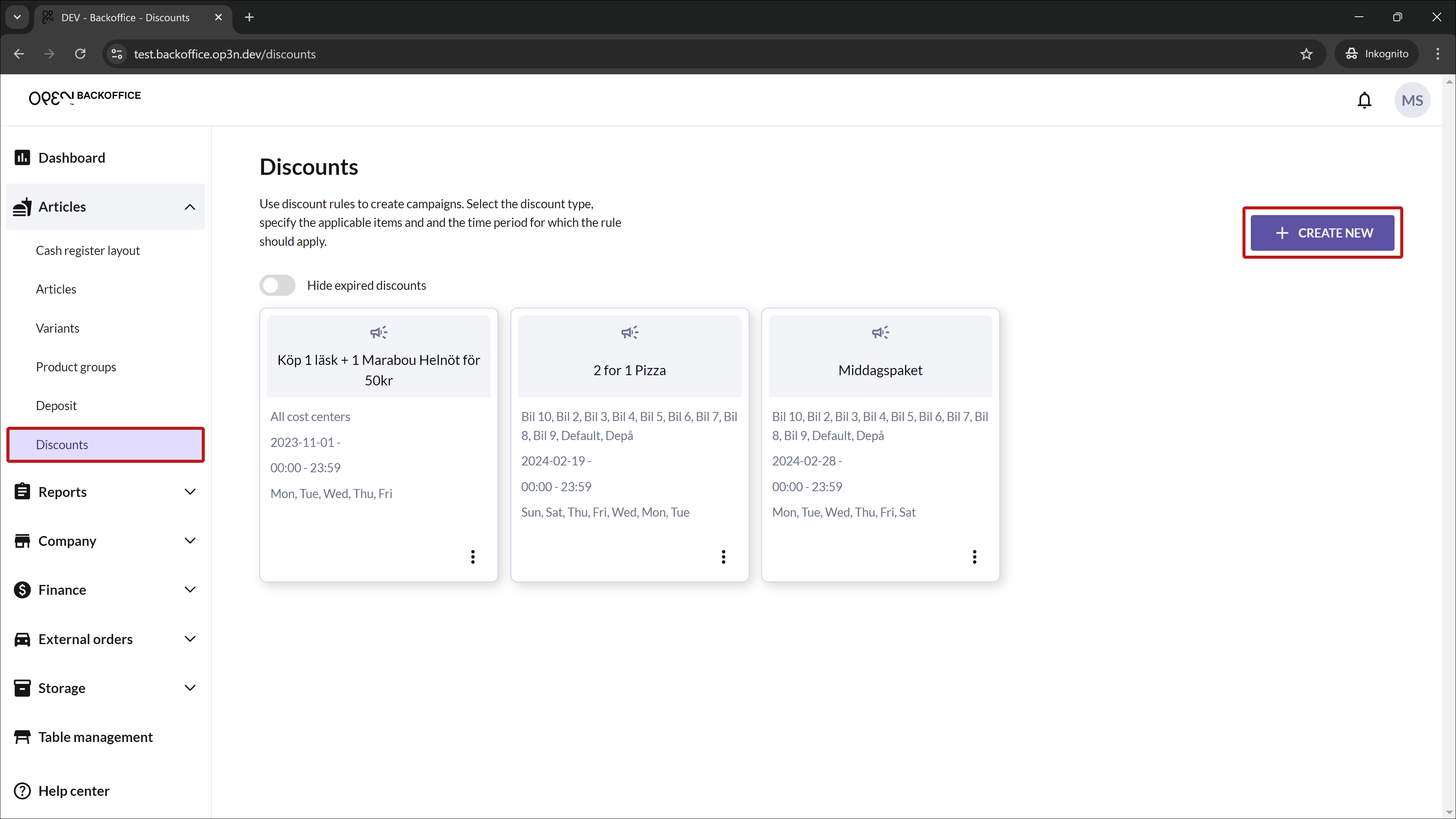This screenshot has height=819, width=1456.
Task: Click the Open Backoffice logo
Action: (85, 97)
